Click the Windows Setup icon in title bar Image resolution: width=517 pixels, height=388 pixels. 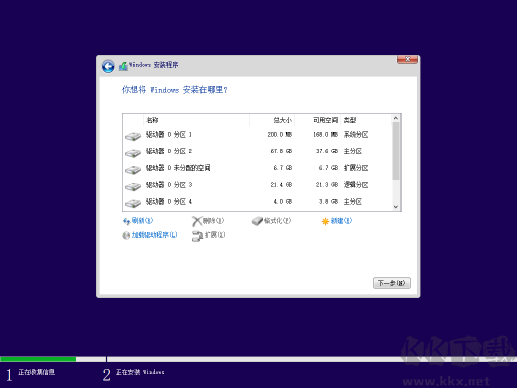point(123,66)
